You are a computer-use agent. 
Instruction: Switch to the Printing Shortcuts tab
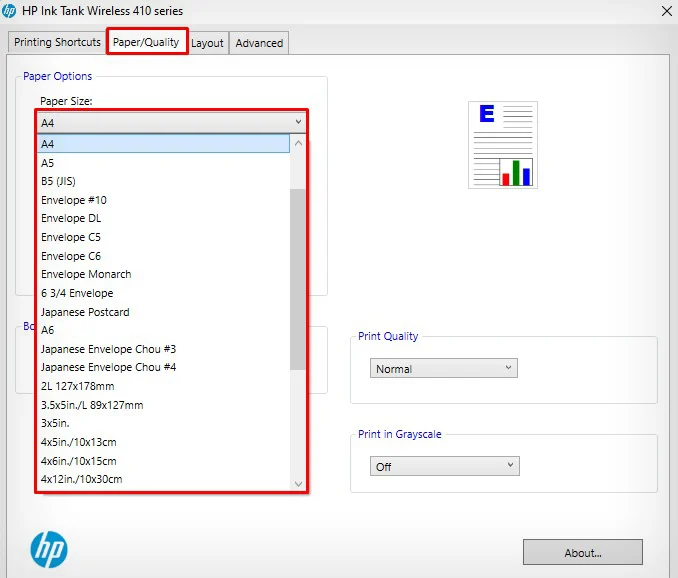click(x=57, y=42)
